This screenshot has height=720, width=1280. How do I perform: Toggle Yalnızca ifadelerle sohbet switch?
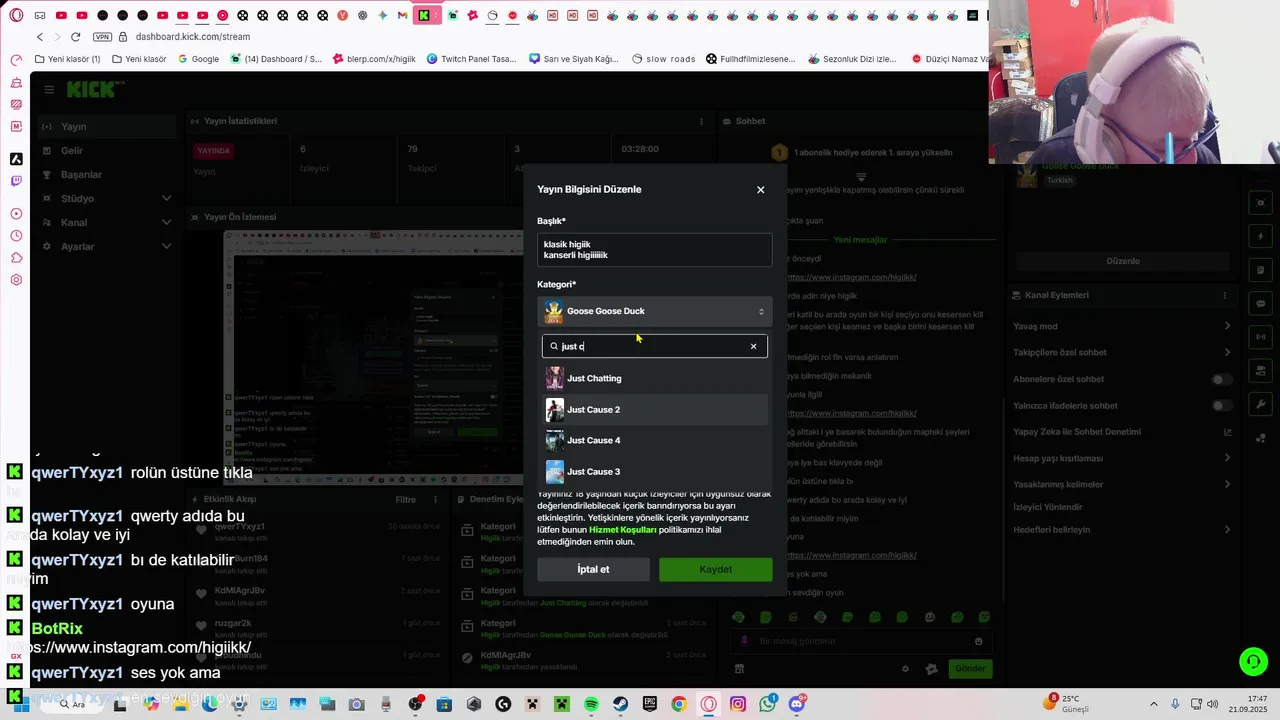tap(1222, 406)
